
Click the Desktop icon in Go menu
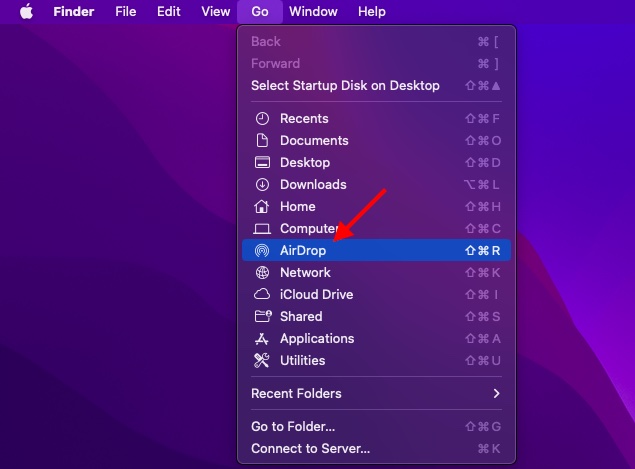(x=262, y=162)
